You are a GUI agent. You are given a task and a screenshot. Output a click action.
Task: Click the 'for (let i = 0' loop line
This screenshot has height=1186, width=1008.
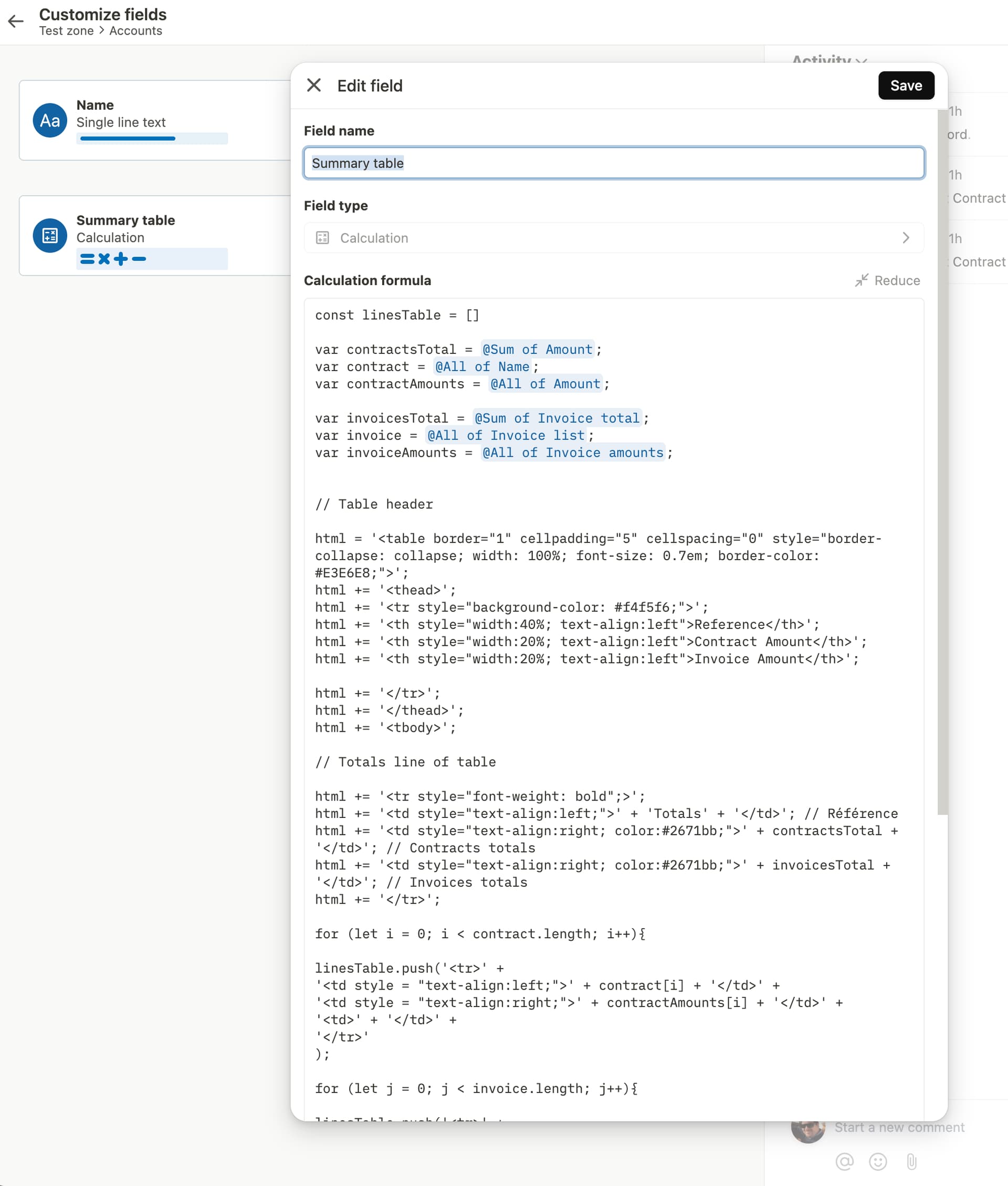[x=480, y=934]
